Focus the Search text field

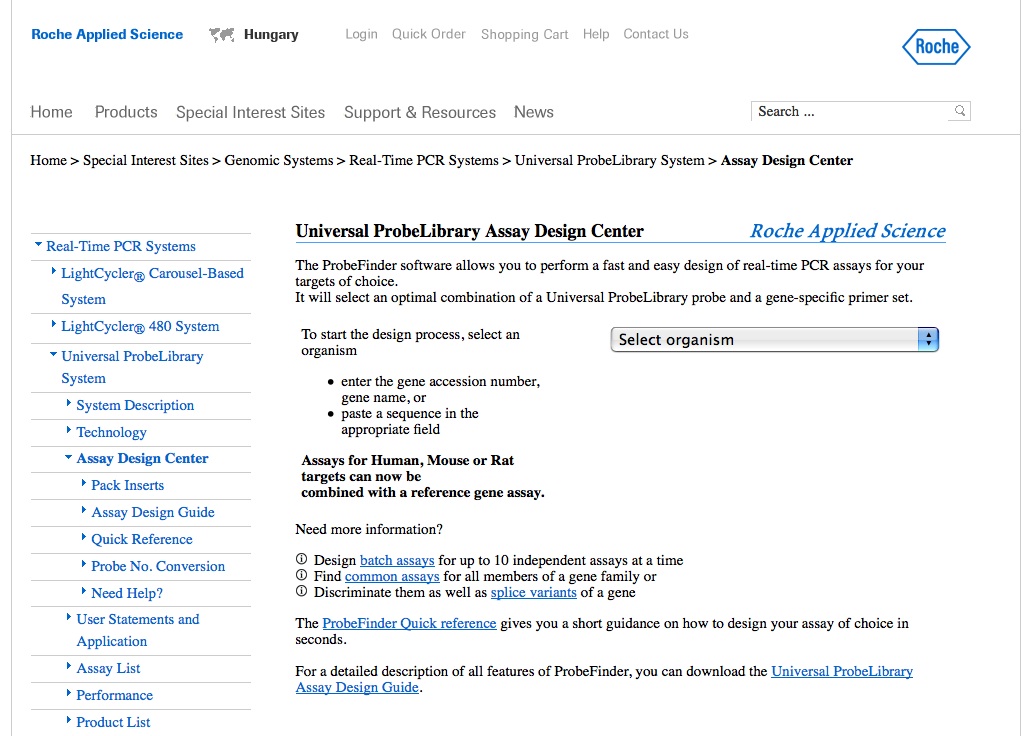(850, 111)
